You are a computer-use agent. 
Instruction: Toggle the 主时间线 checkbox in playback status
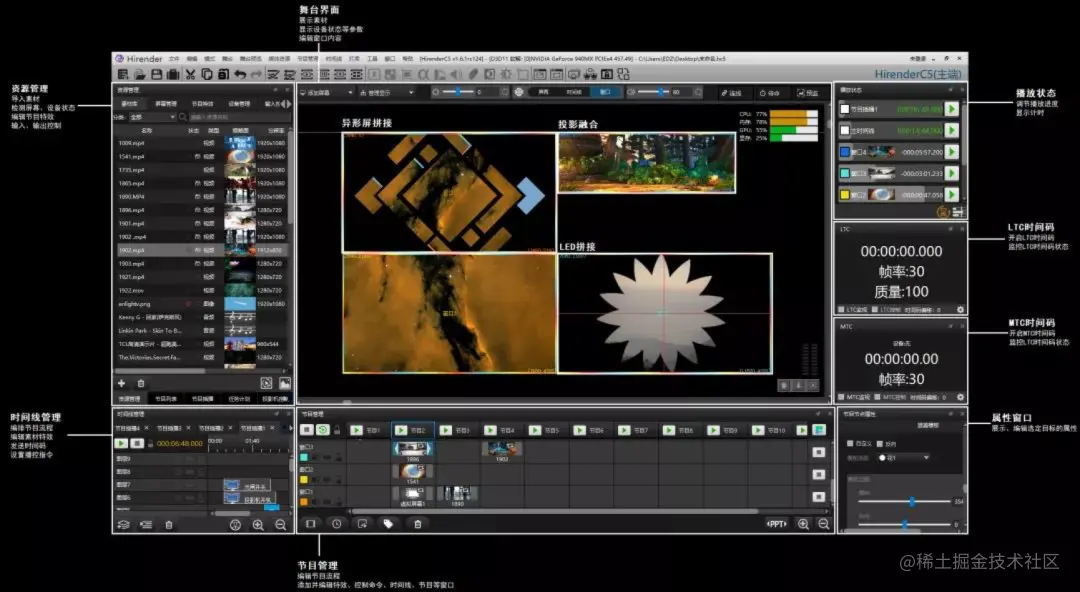tap(845, 130)
